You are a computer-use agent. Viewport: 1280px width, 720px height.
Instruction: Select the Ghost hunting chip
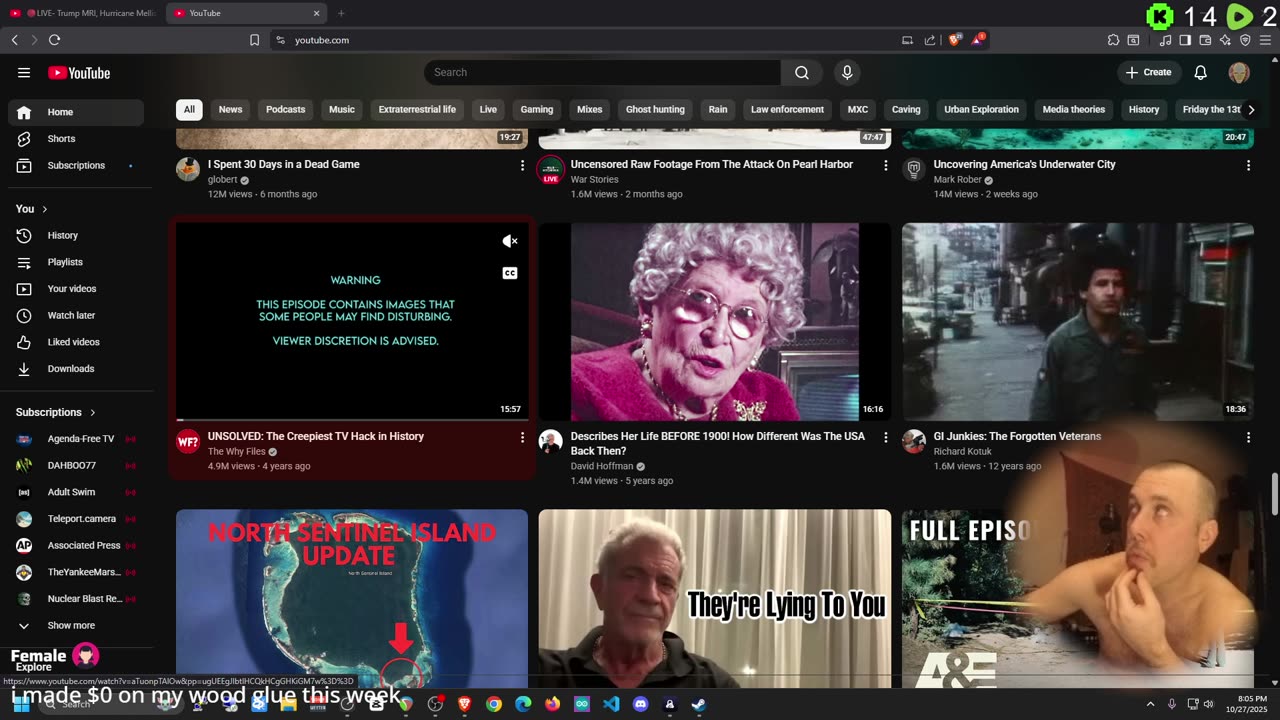pyautogui.click(x=655, y=110)
